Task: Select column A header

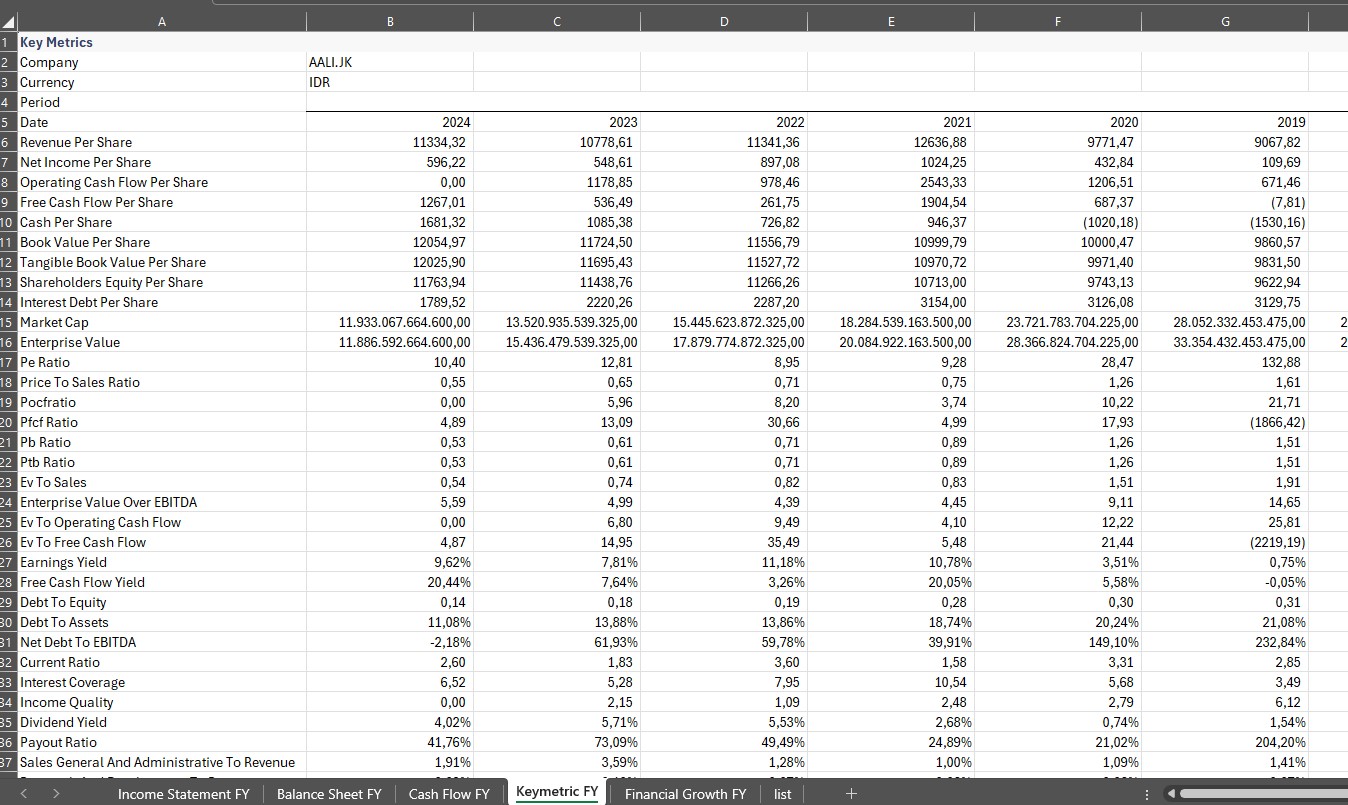Action: tap(160, 20)
